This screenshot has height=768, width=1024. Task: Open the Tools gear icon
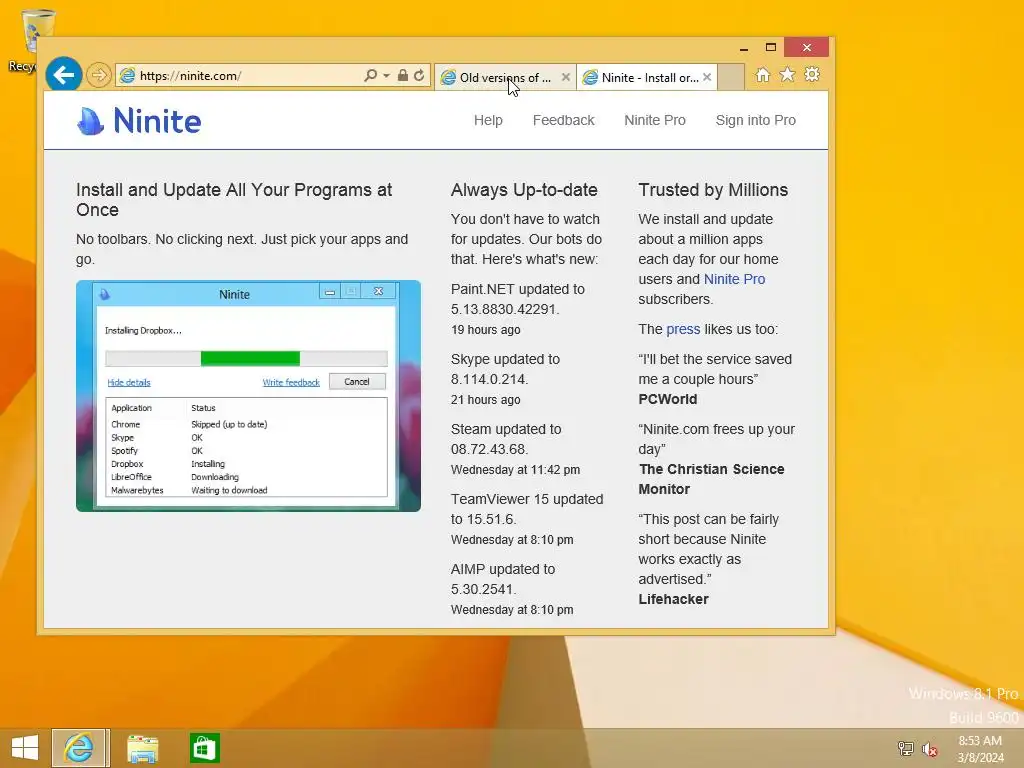pos(812,74)
